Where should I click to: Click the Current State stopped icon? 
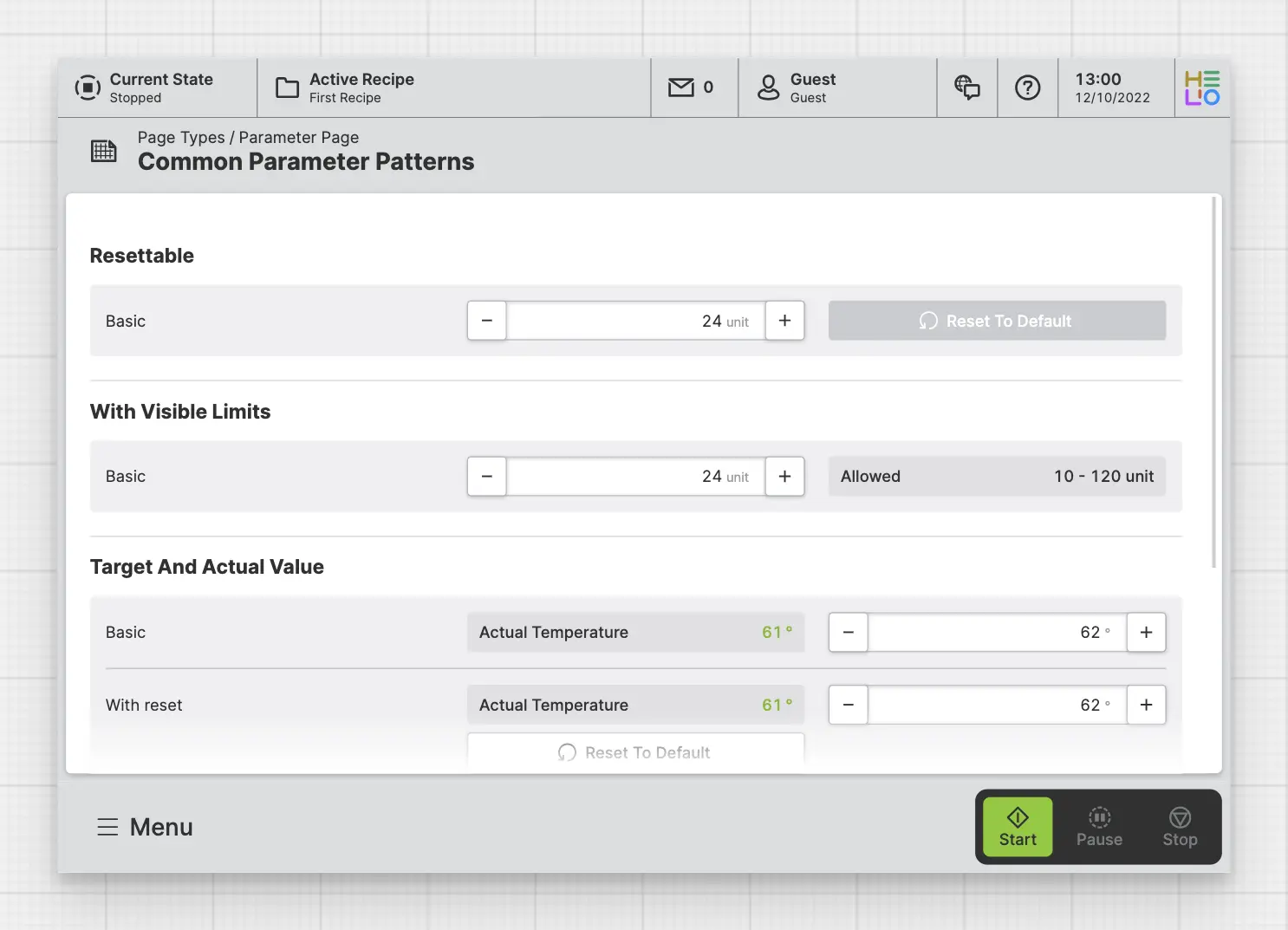[88, 88]
